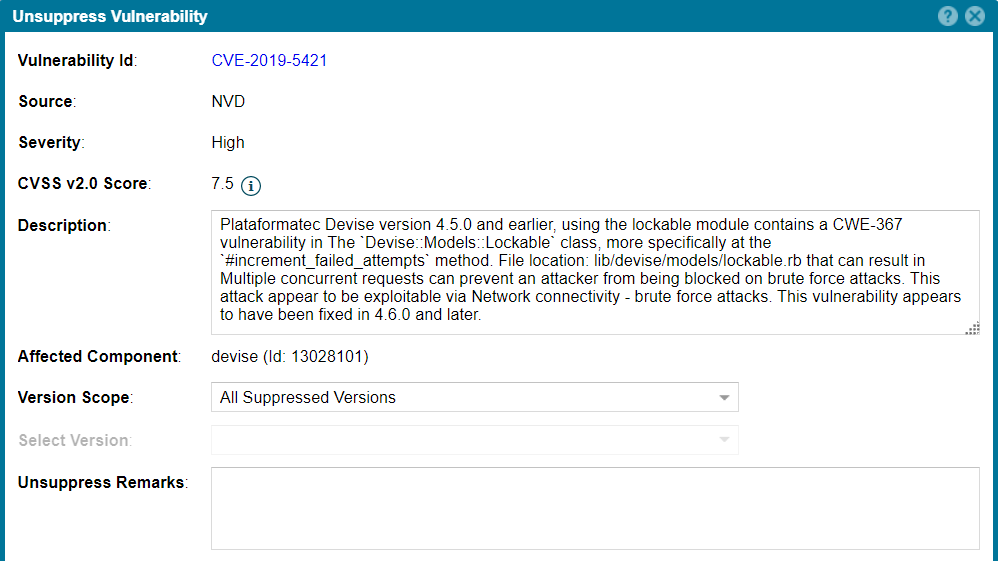Viewport: 998px width, 561px height.
Task: Click the '7.5' CVSS score value
Action: point(222,184)
